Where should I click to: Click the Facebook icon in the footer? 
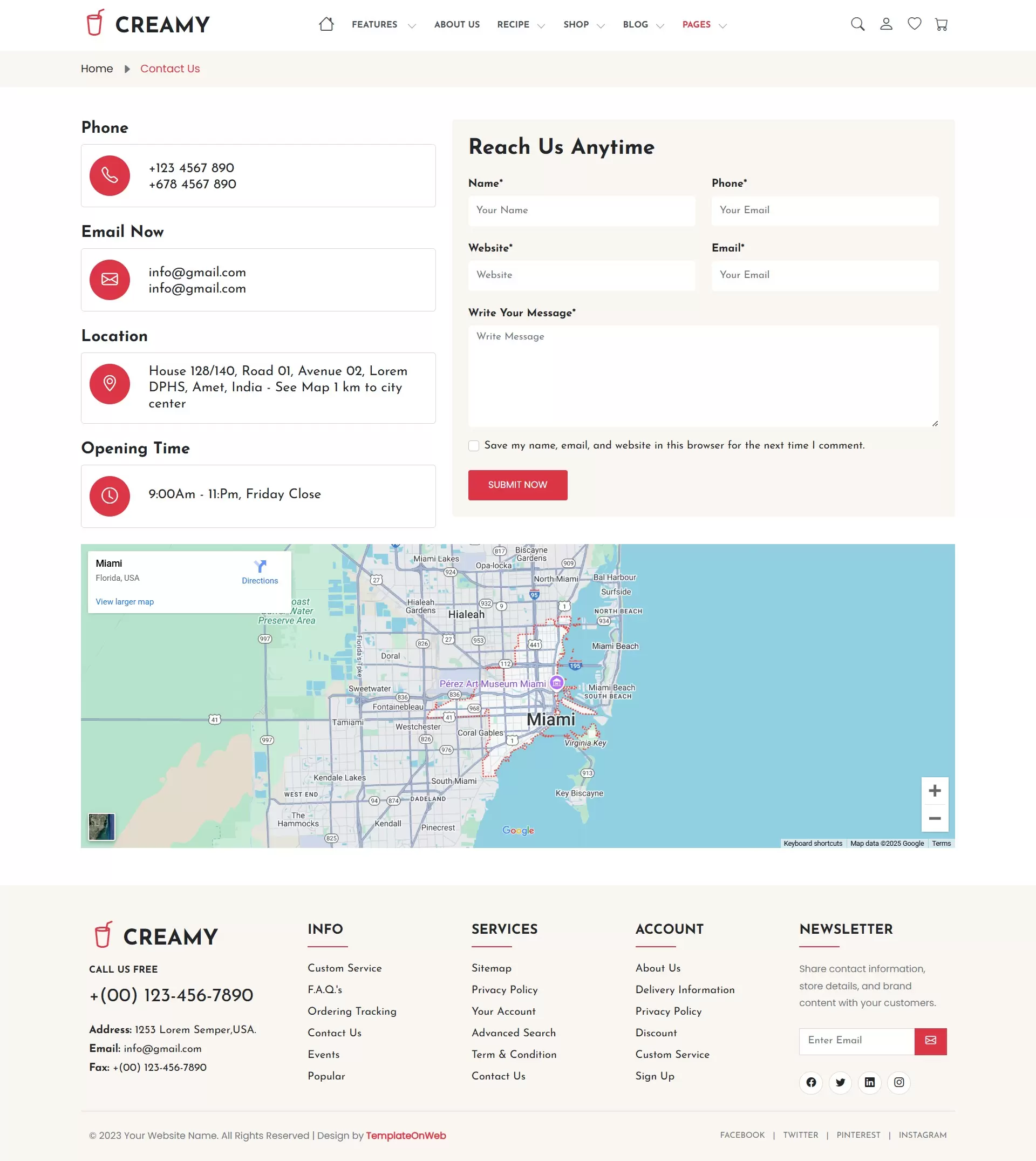coord(811,1082)
